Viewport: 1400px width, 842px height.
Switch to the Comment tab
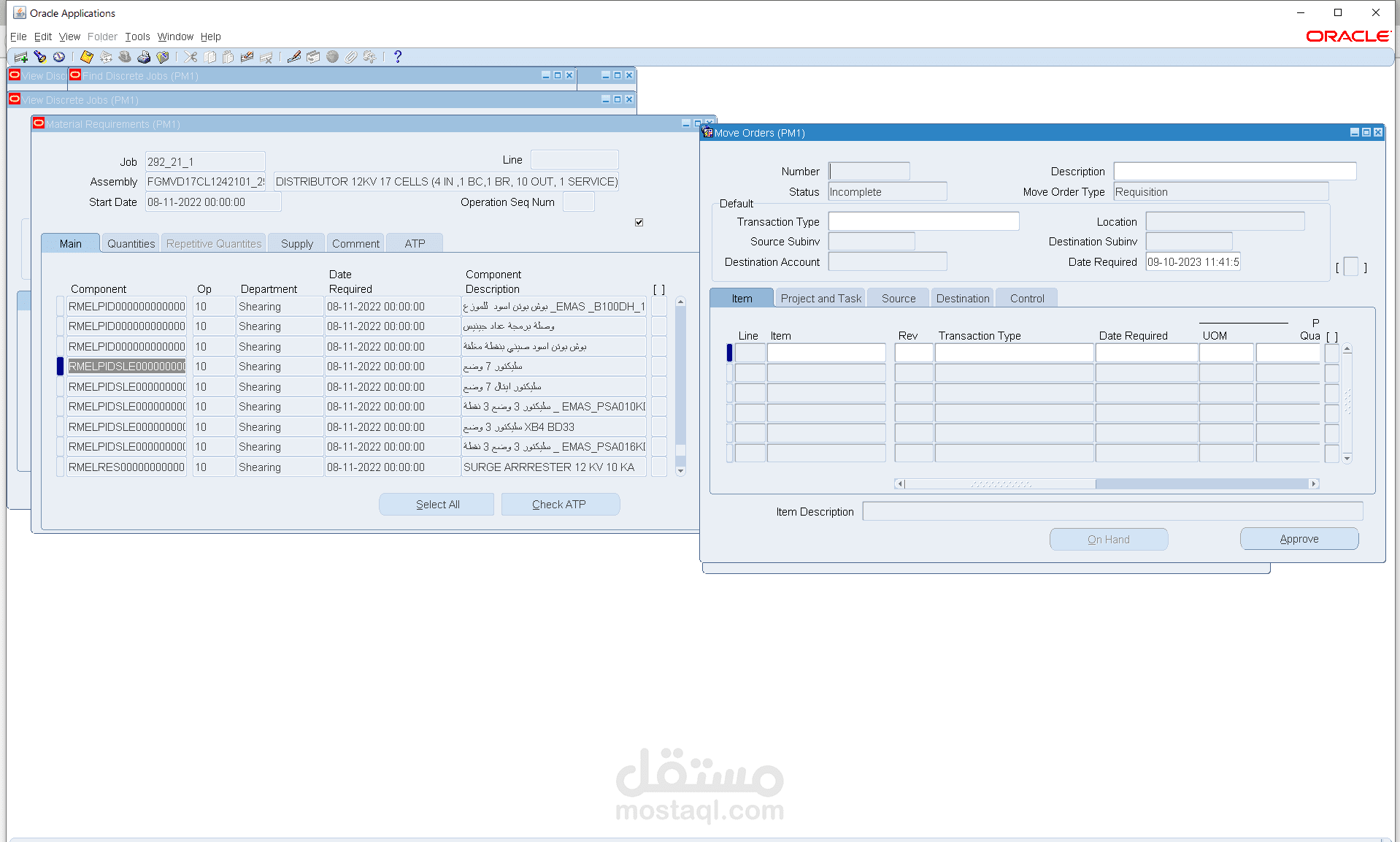pos(355,243)
